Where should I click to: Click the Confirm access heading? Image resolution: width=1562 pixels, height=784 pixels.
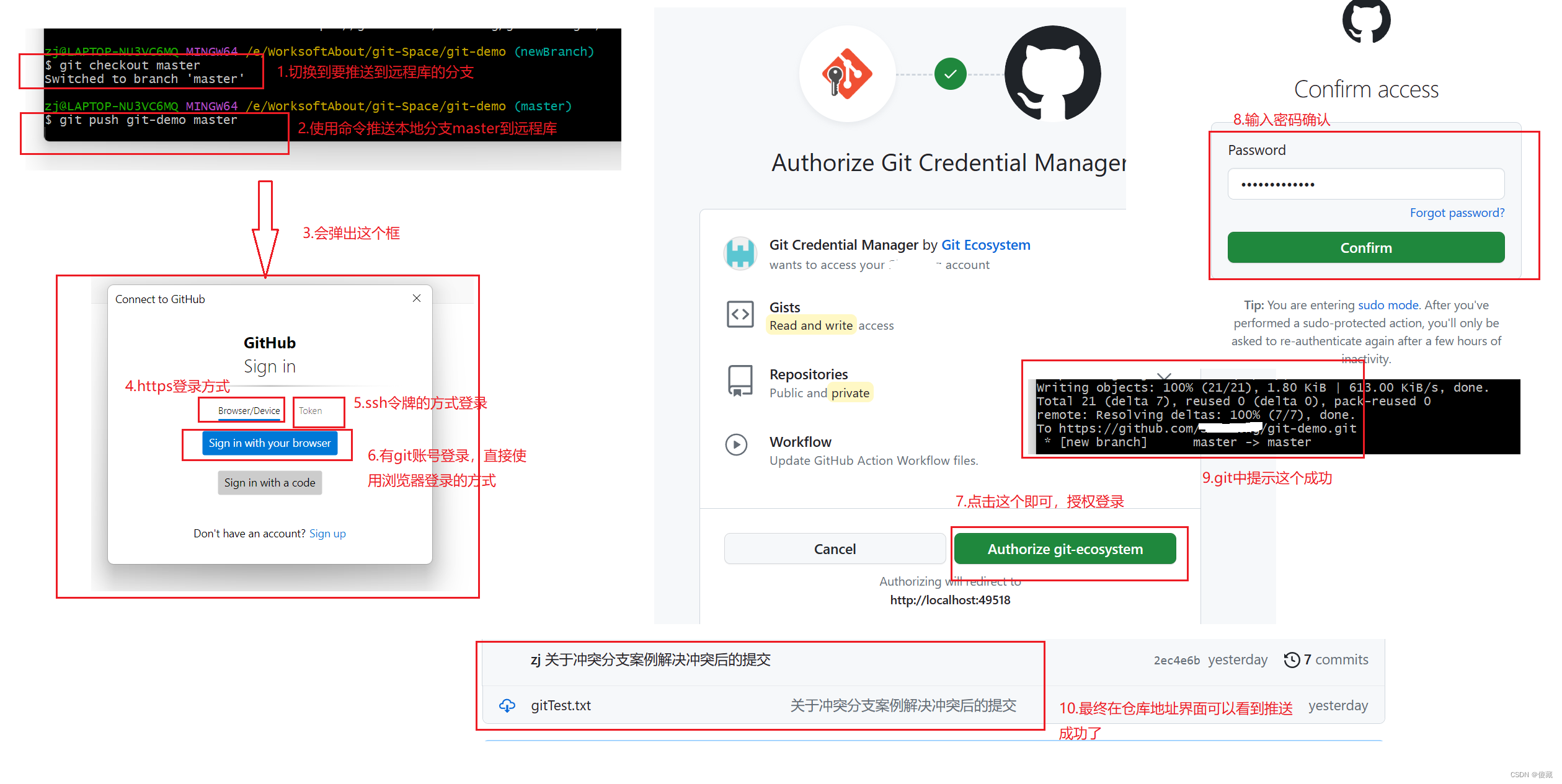pyautogui.click(x=1366, y=90)
